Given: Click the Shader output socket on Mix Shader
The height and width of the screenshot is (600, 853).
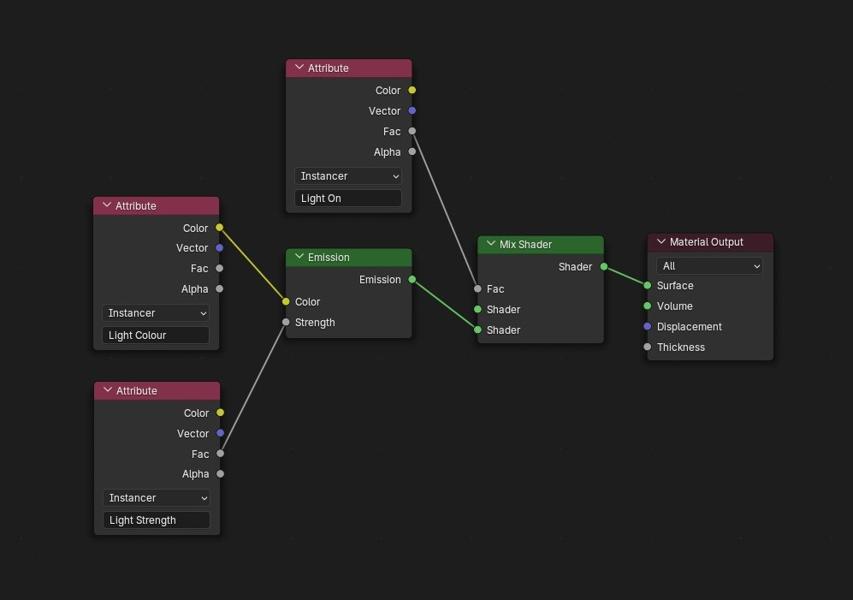Looking at the screenshot, I should 604,267.
